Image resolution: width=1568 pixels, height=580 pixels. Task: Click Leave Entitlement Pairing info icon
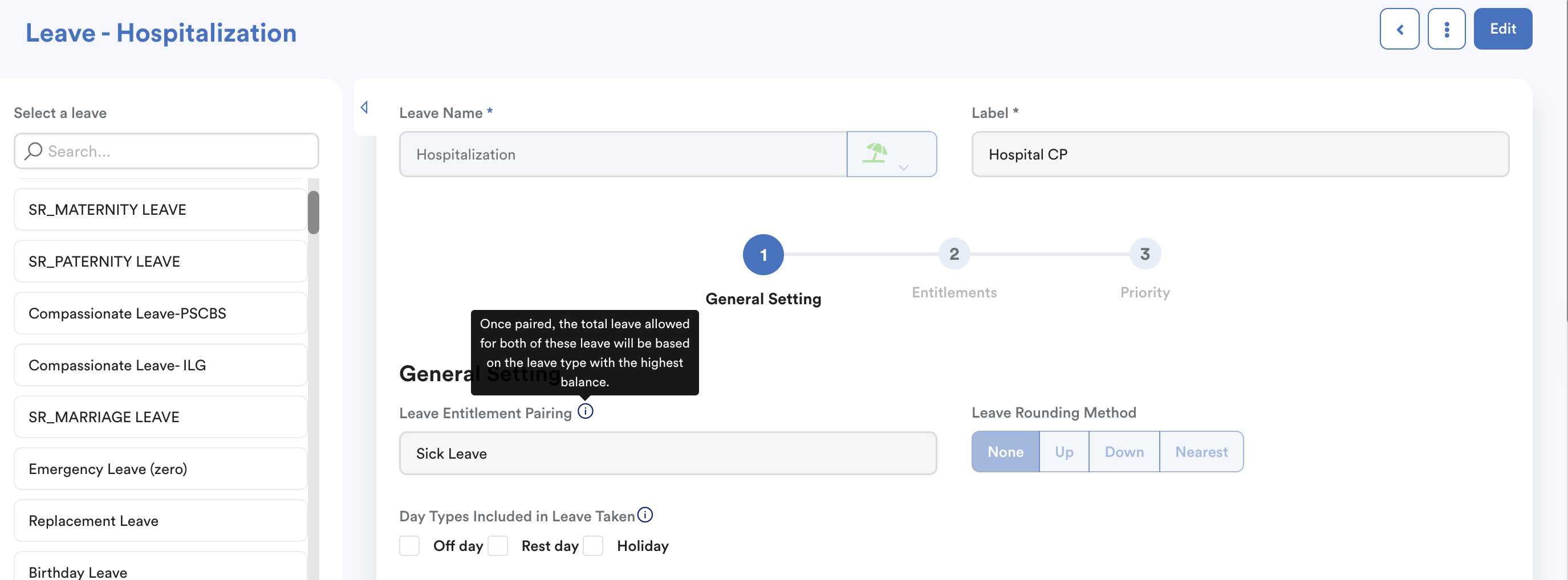pos(585,411)
